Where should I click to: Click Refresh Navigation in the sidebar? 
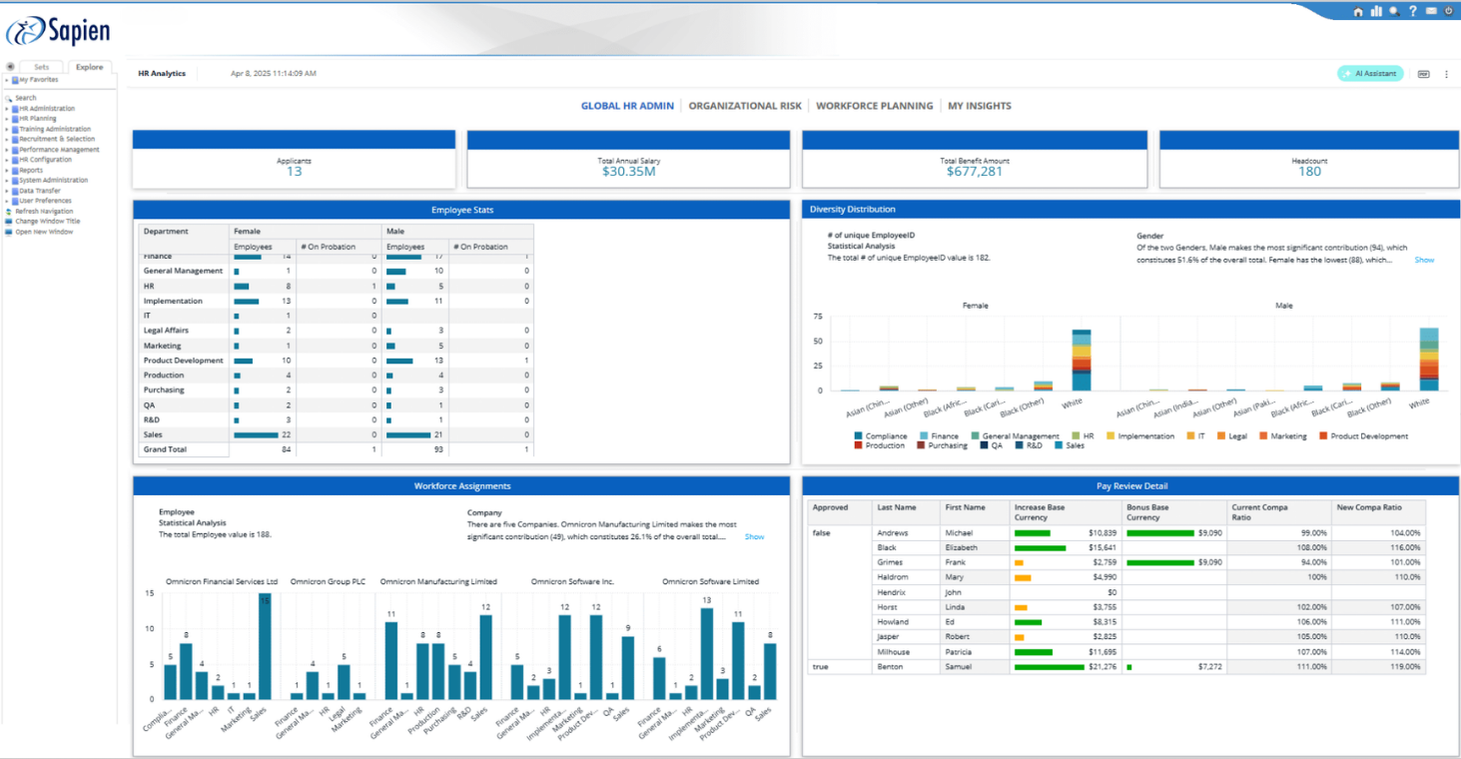(x=44, y=211)
